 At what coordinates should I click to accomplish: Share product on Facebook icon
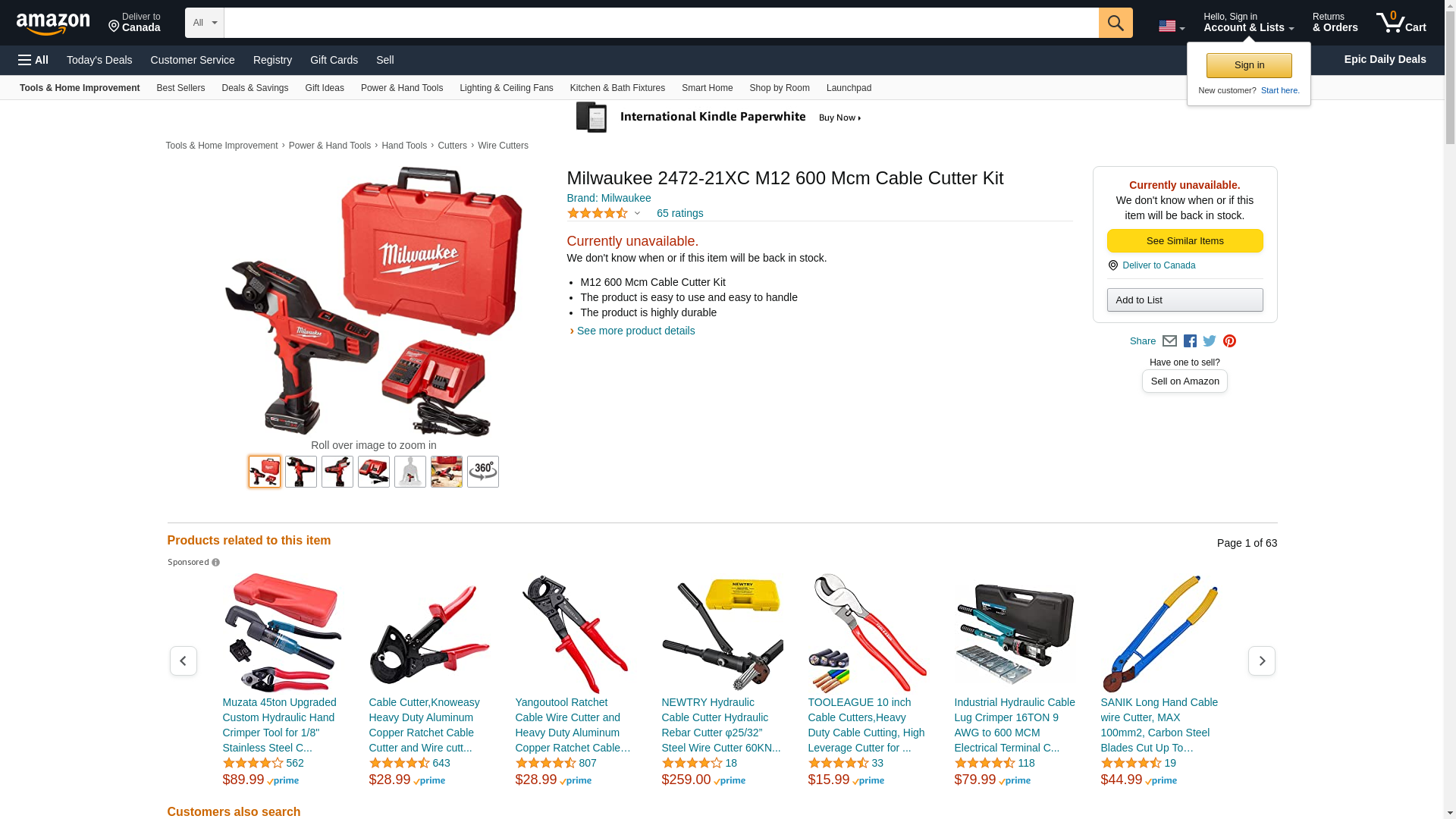coord(1190,341)
